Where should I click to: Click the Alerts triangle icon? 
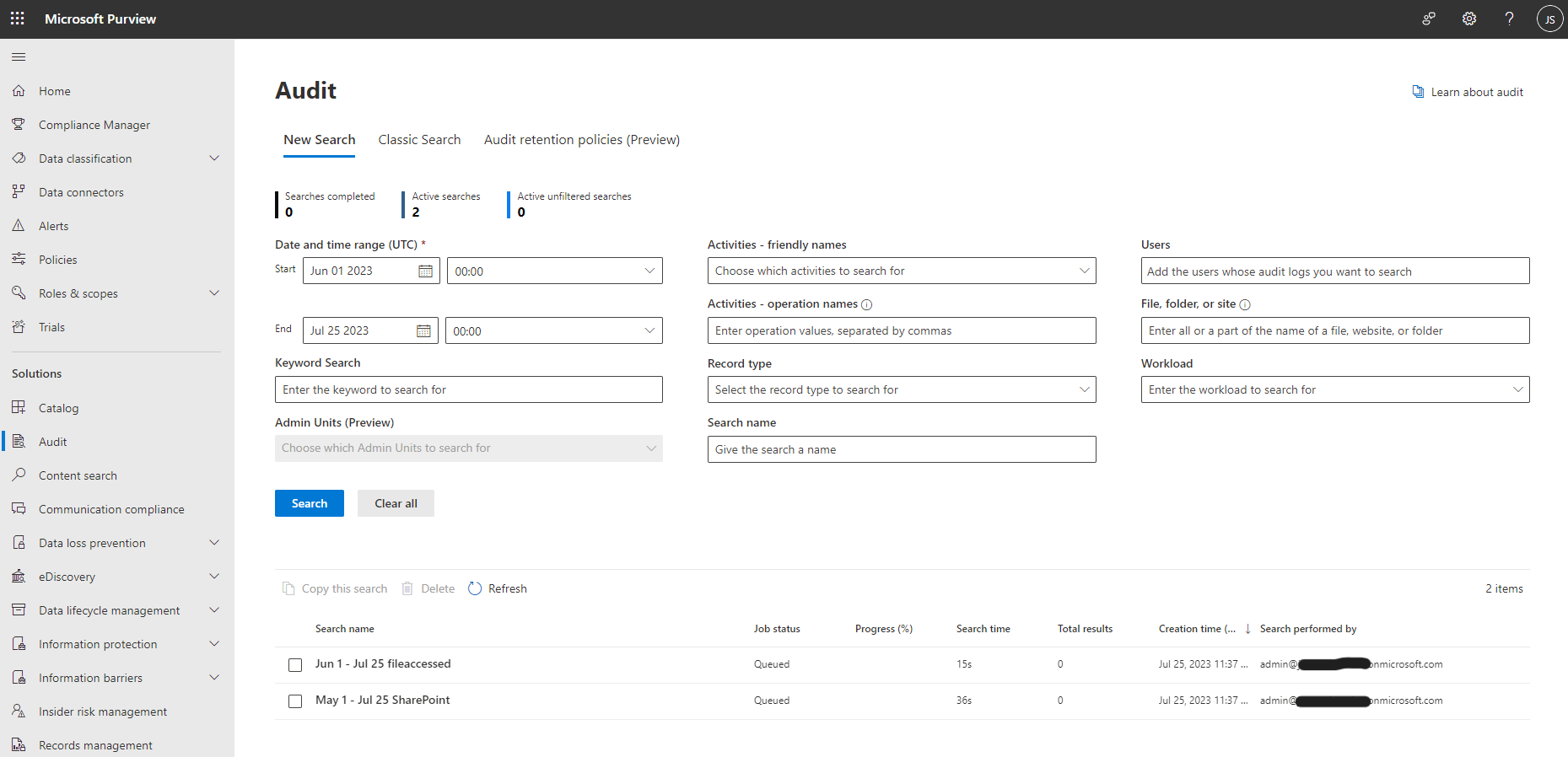[x=19, y=225]
